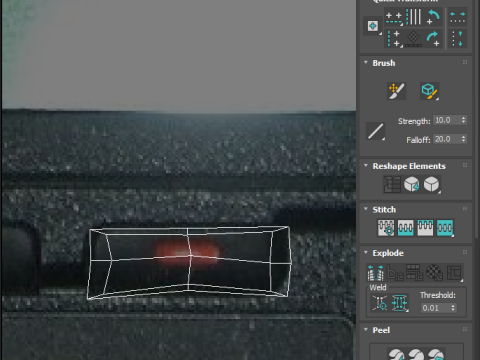Click the Align Horizontally icon with dashed horizontal line

pyautogui.click(x=394, y=17)
